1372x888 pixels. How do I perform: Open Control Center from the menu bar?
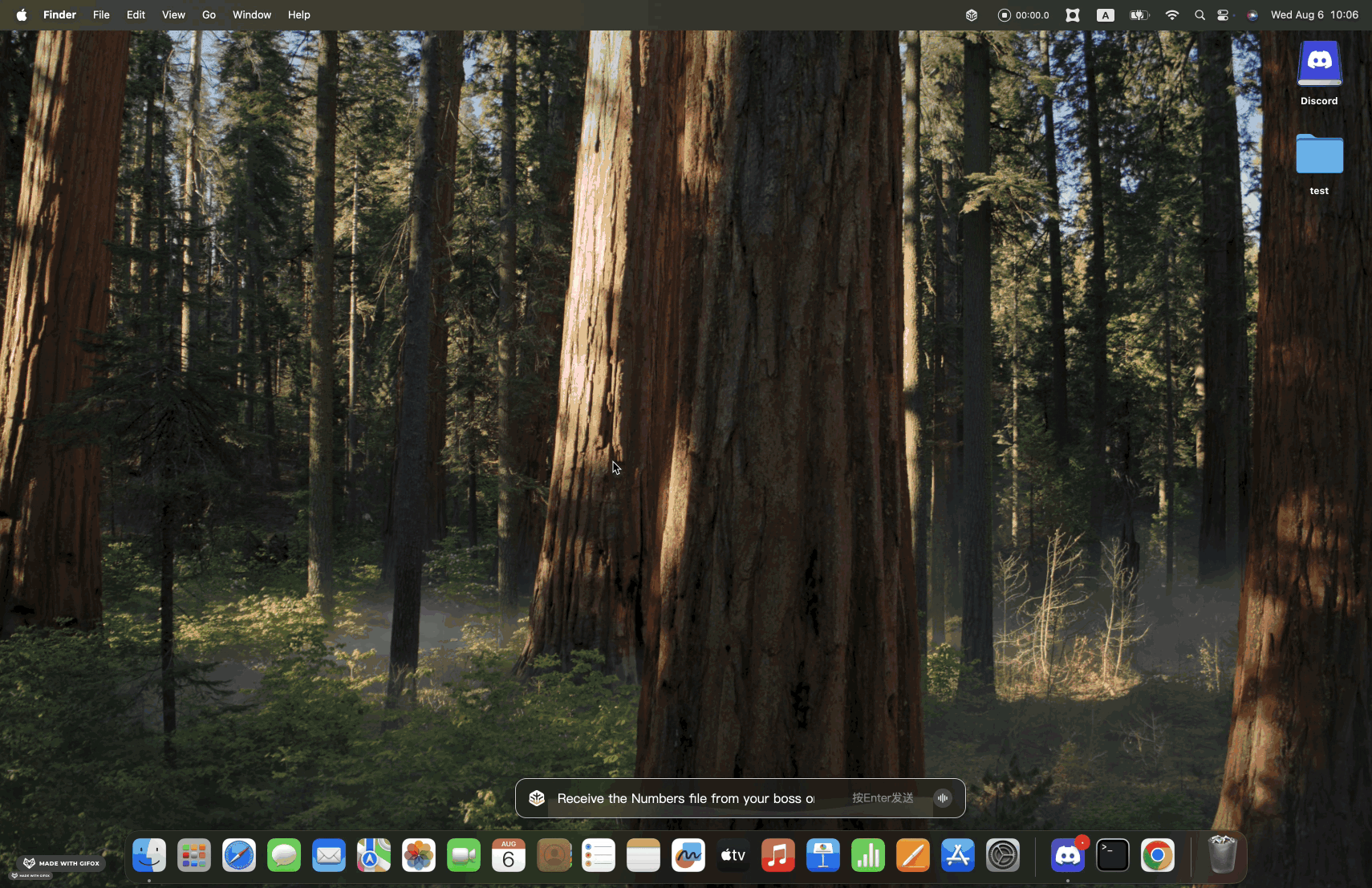point(1223,14)
